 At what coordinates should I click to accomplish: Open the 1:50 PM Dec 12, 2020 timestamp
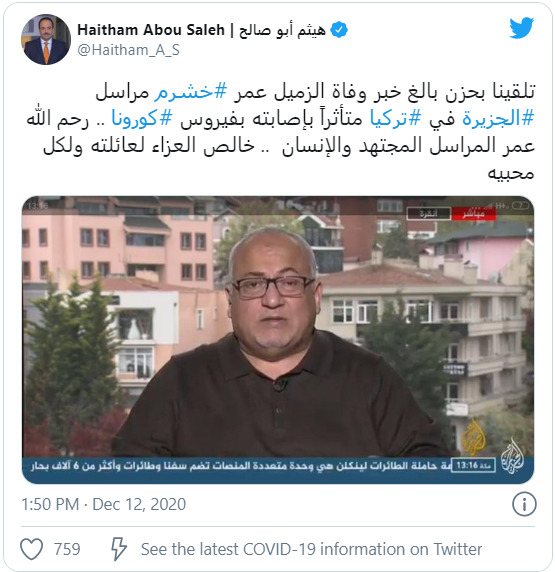[104, 505]
